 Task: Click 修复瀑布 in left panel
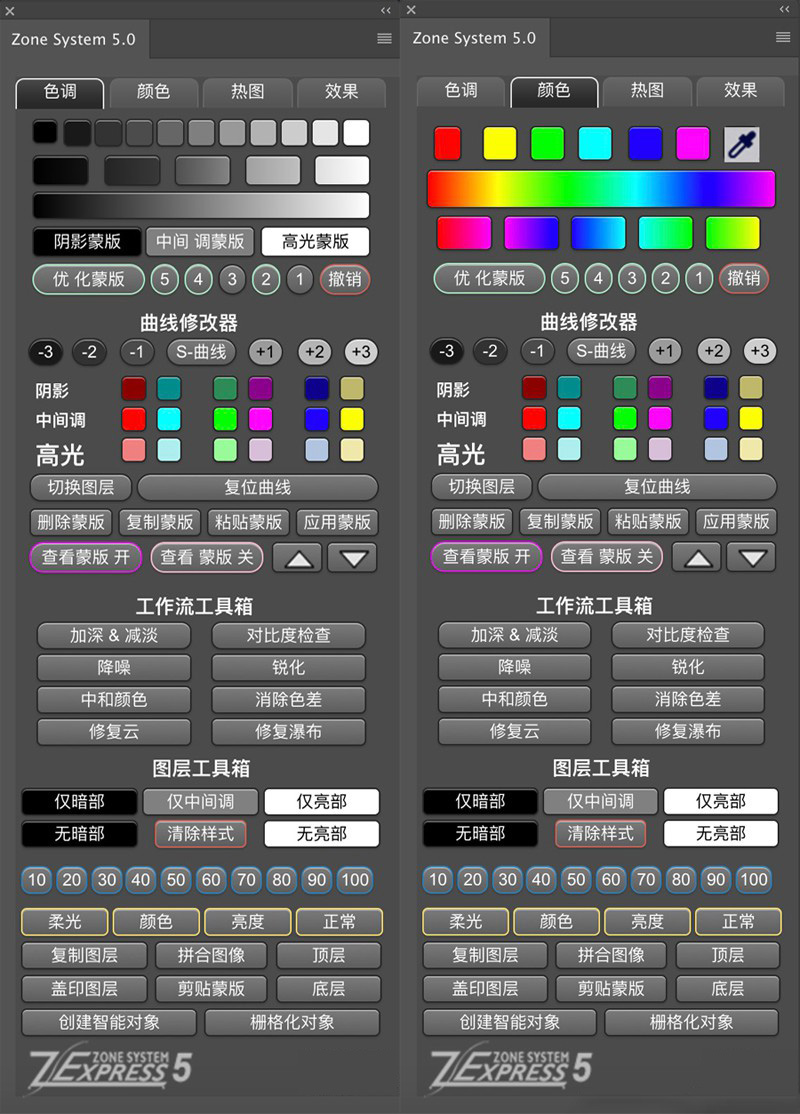[x=288, y=732]
